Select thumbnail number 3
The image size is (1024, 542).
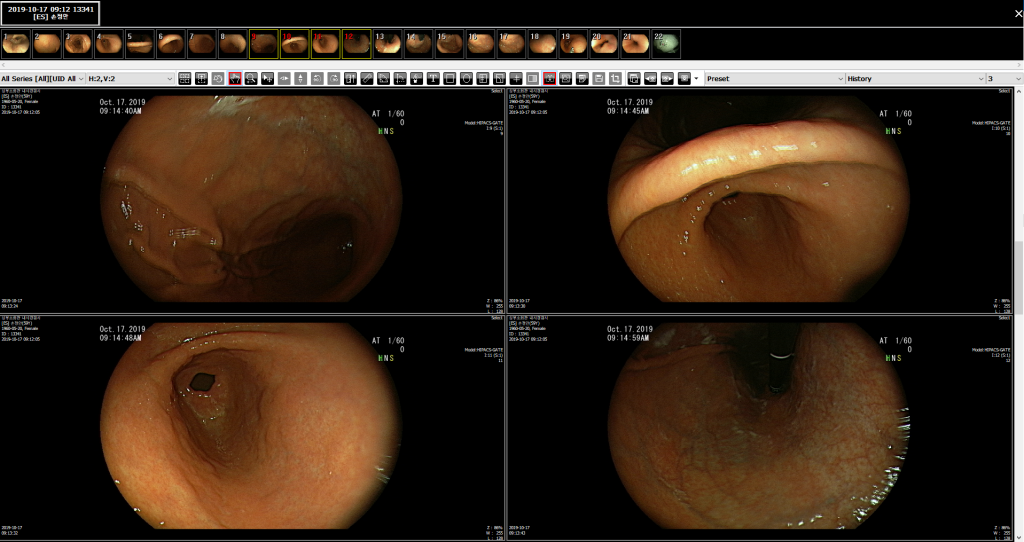(x=78, y=44)
